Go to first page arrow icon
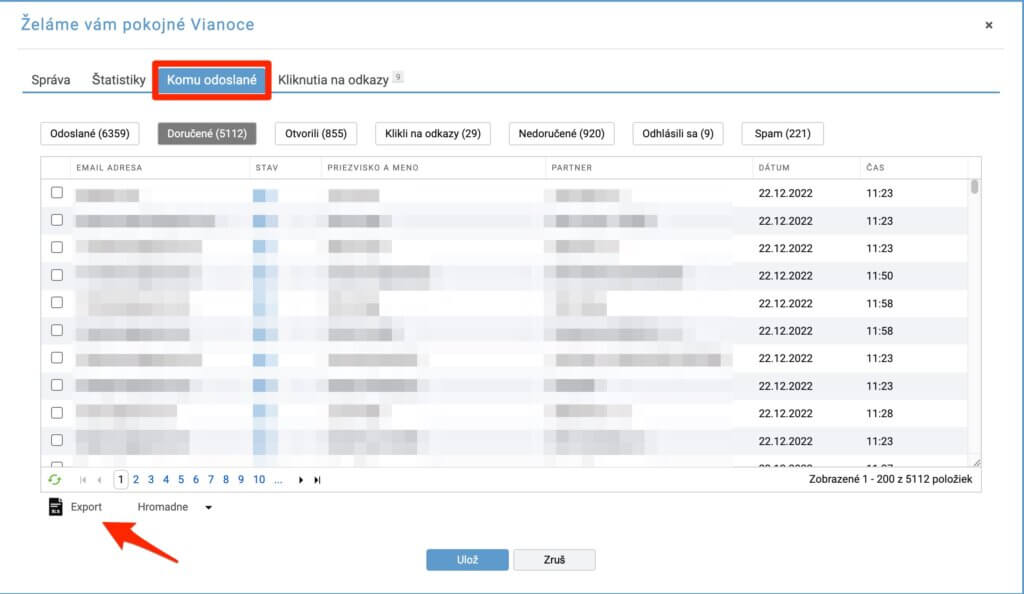Viewport: 1024px width, 594px height. tap(83, 480)
